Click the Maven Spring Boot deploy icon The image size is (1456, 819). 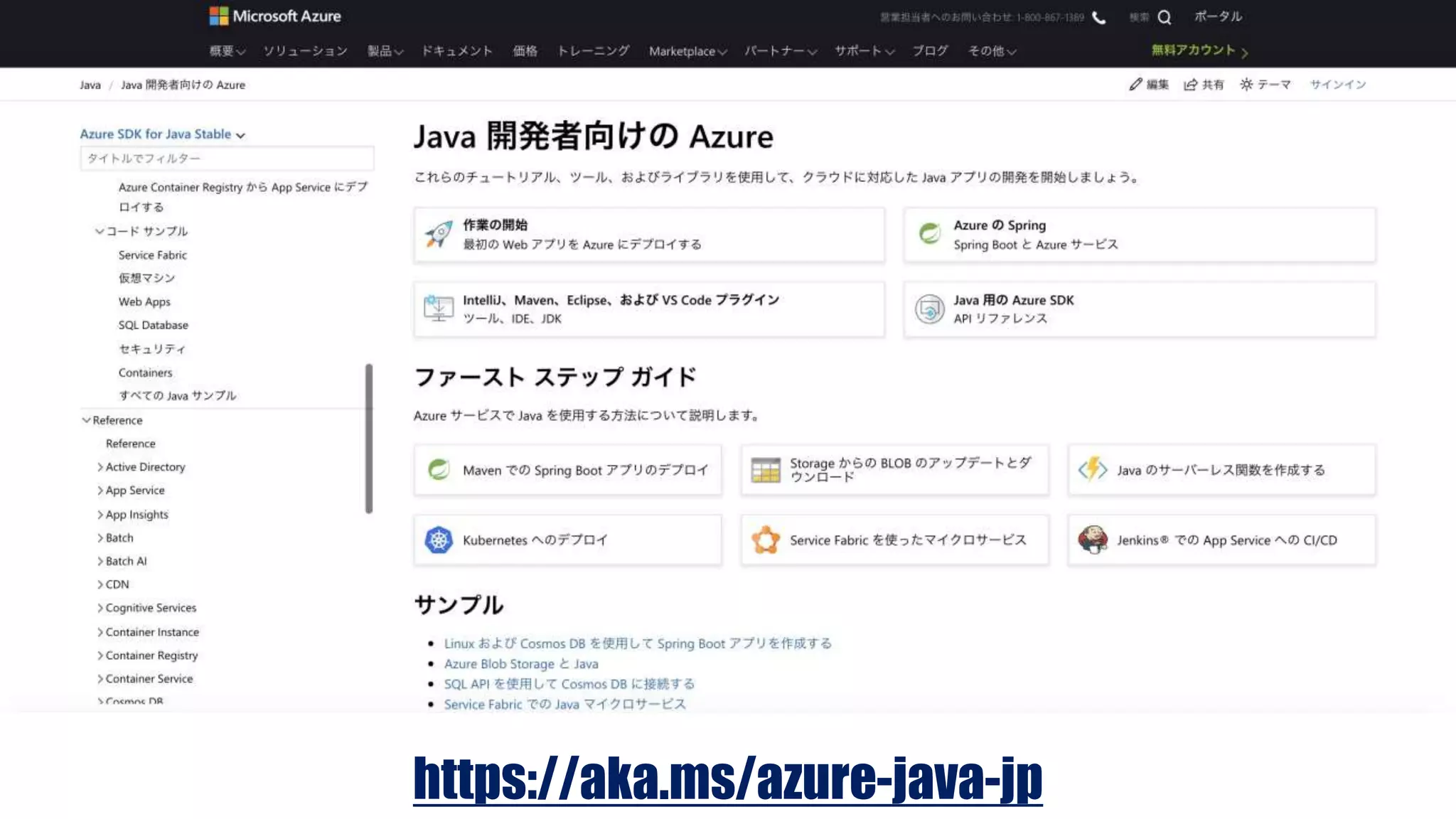pyautogui.click(x=439, y=469)
